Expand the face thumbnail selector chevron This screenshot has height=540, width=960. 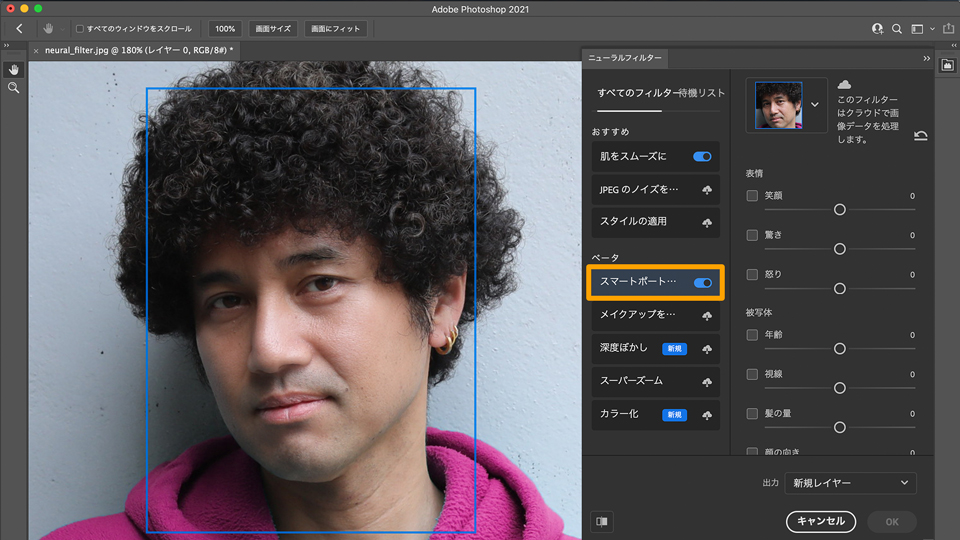tap(815, 104)
